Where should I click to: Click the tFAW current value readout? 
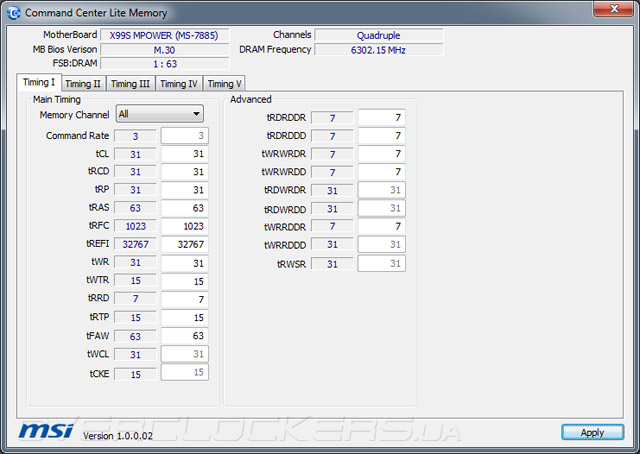pyautogui.click(x=135, y=336)
